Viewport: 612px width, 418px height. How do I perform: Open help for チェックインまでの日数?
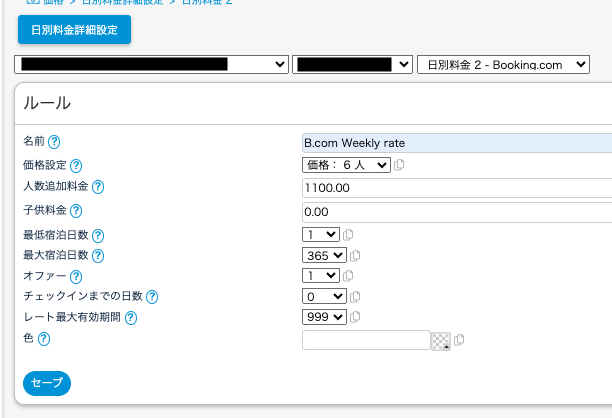[152, 297]
